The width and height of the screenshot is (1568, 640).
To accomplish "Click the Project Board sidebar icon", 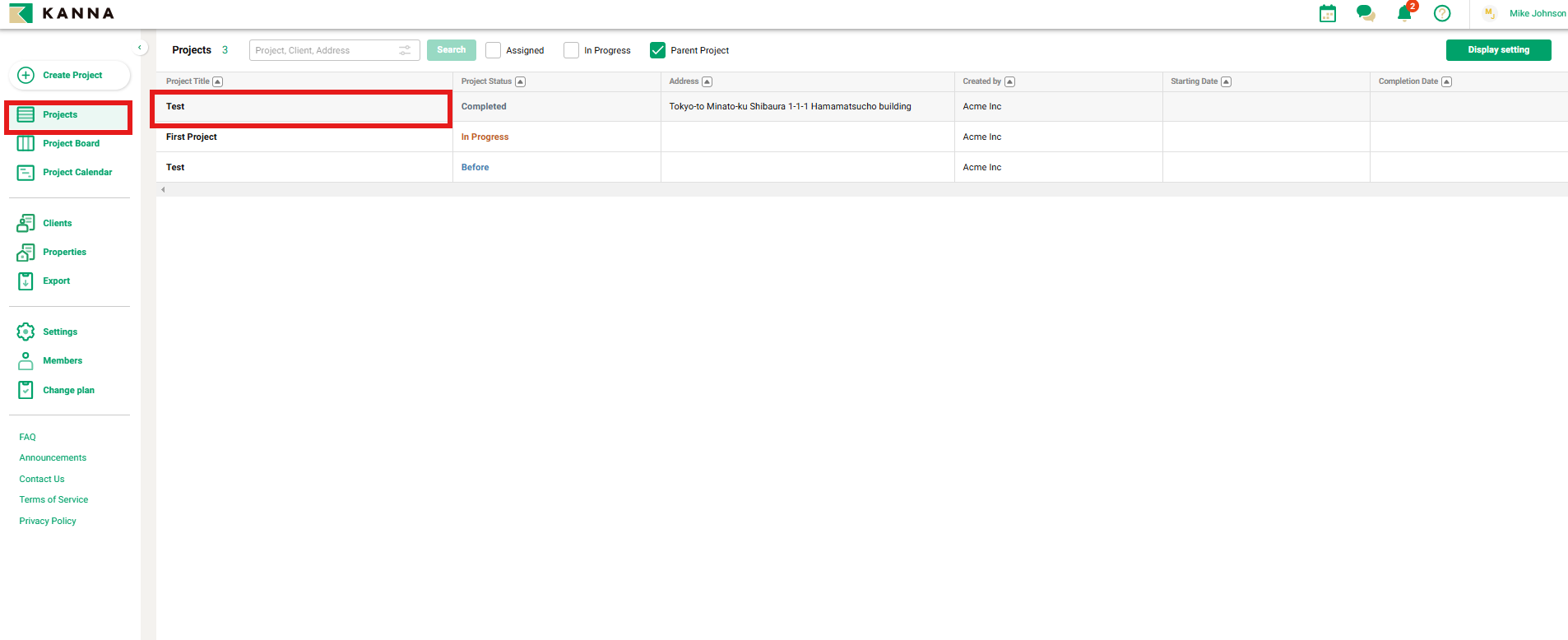I will [x=26, y=144].
